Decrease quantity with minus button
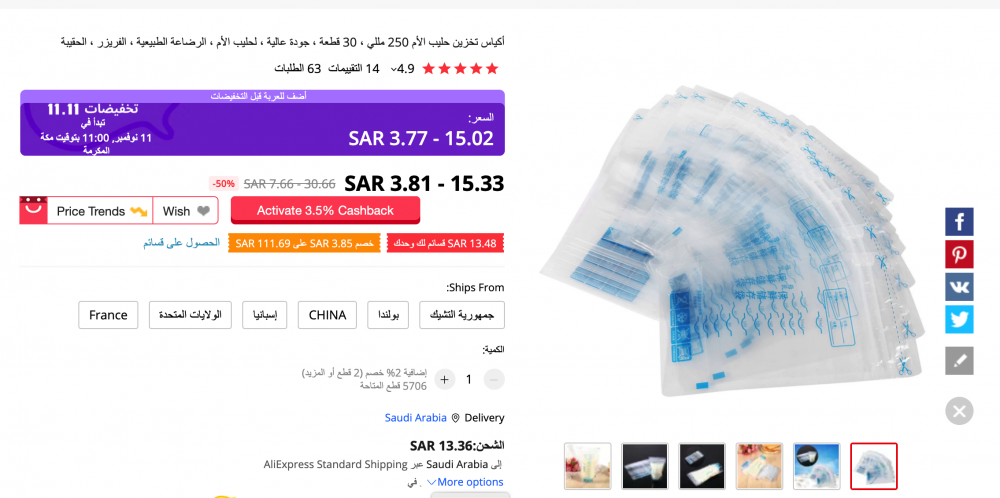Viewport: 1000px width, 498px height. pyautogui.click(x=494, y=380)
